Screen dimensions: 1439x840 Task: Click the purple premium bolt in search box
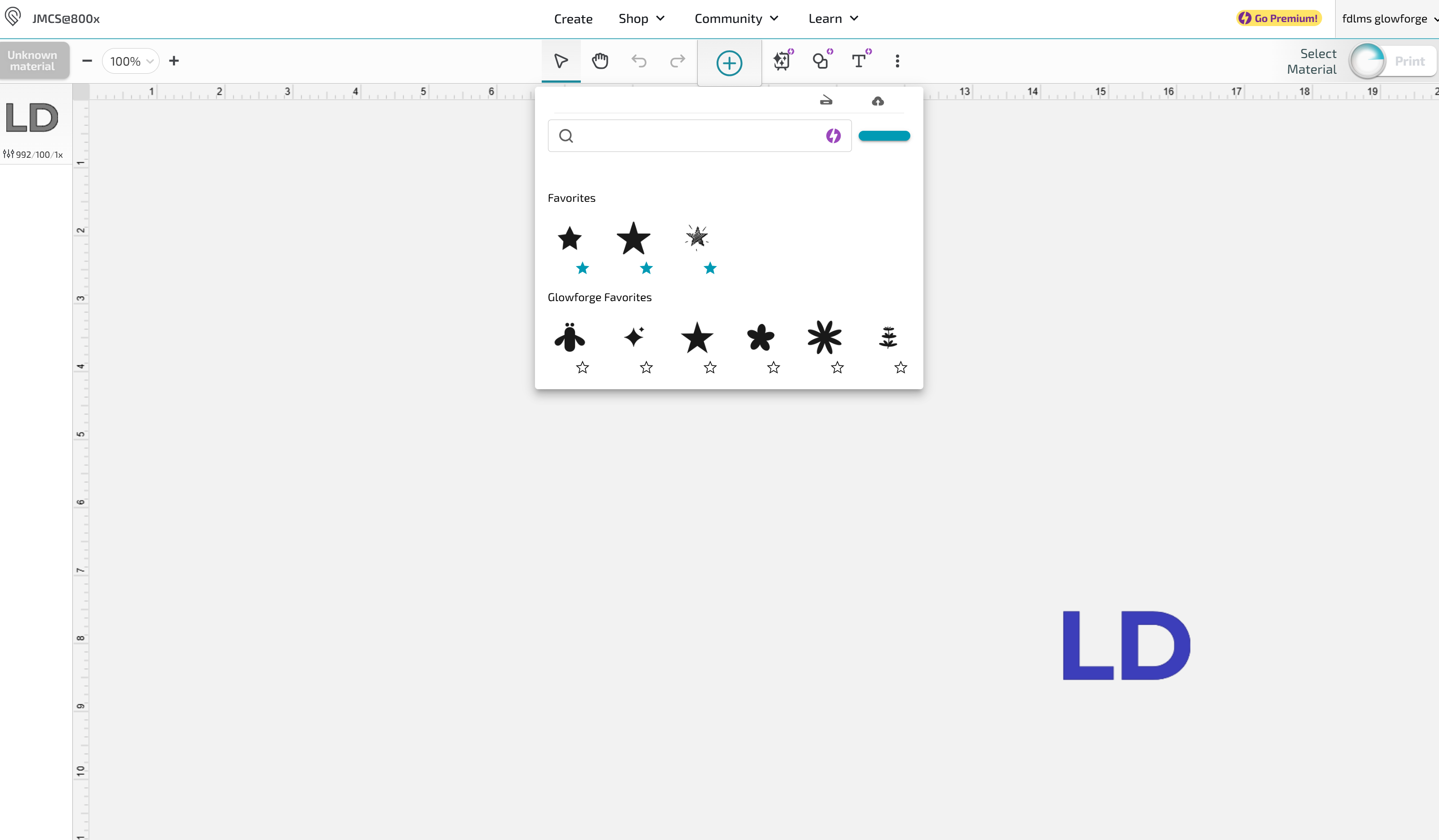[x=833, y=136]
